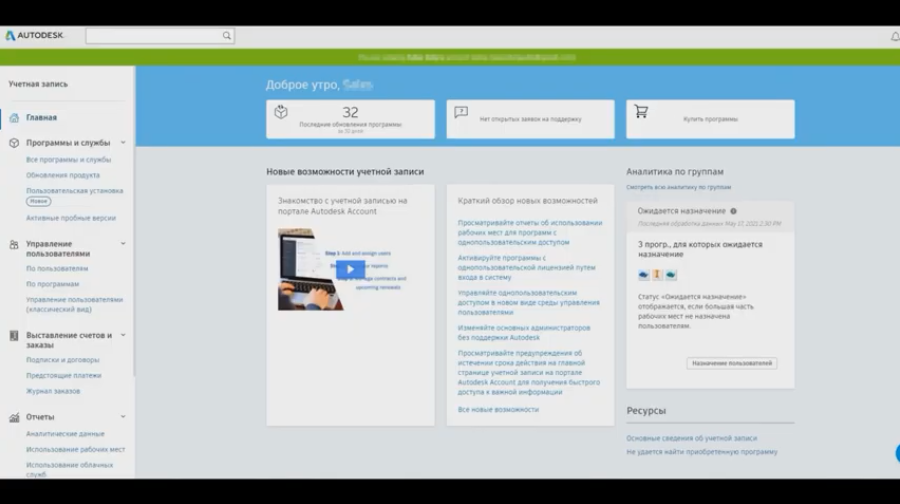
Task: Open the Купить программы card
Action: 711,119
